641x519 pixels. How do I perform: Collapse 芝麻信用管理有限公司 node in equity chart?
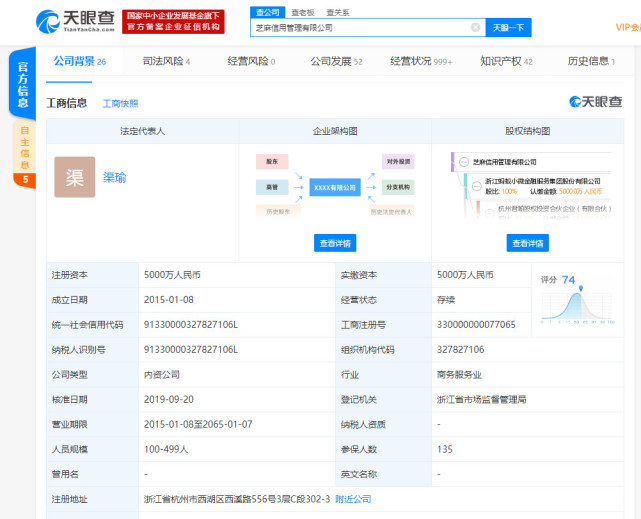464,162
